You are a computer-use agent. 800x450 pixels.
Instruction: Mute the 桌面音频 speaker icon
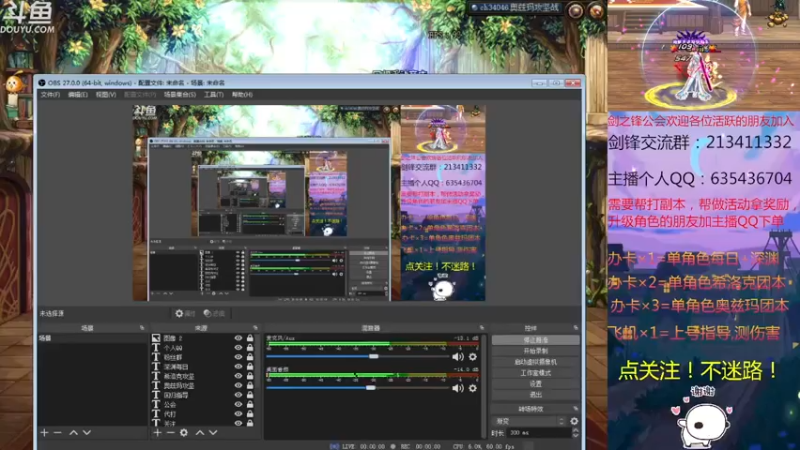click(x=458, y=388)
